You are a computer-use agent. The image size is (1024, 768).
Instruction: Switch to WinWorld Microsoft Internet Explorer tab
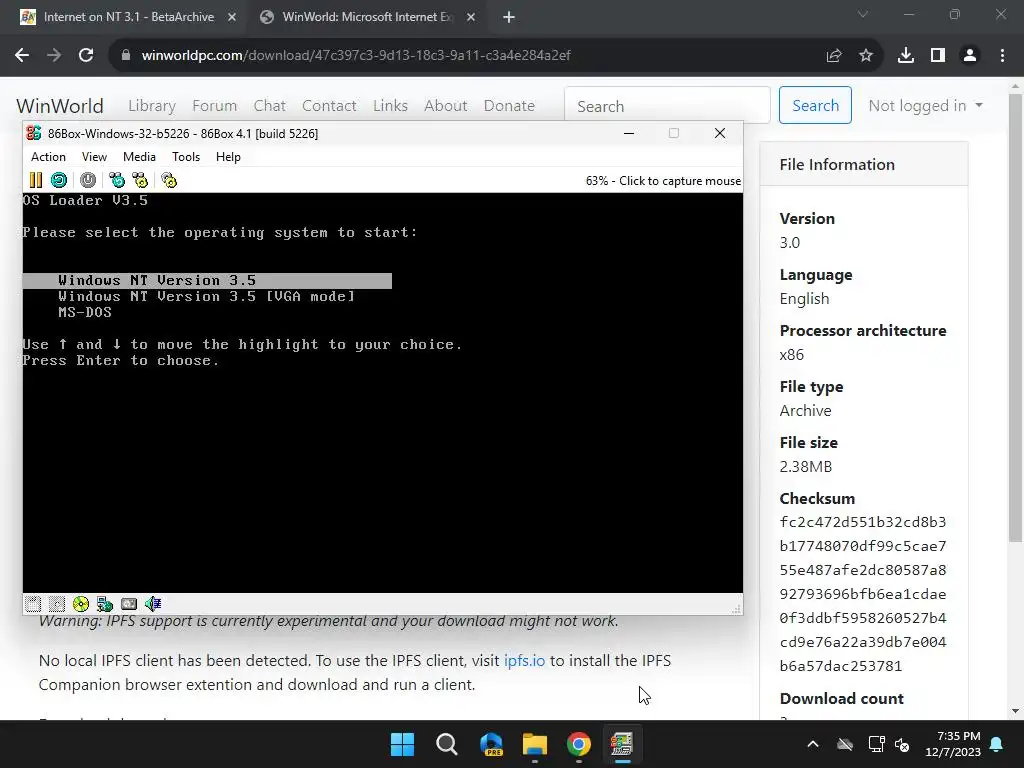coord(367,17)
